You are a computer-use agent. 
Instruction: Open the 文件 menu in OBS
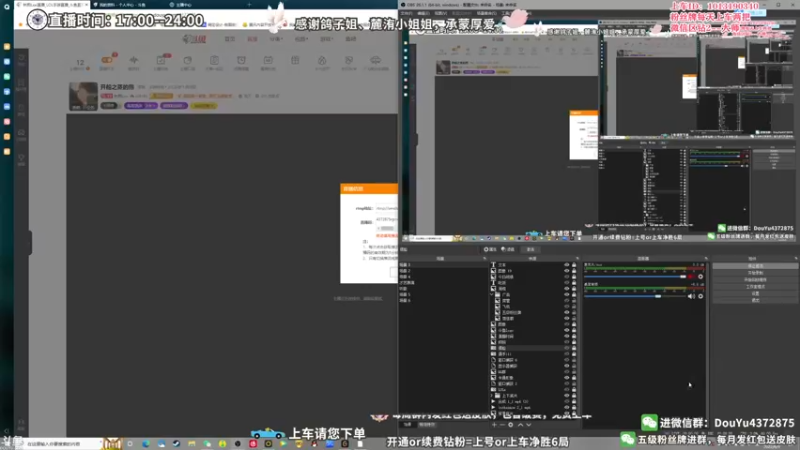pos(407,13)
